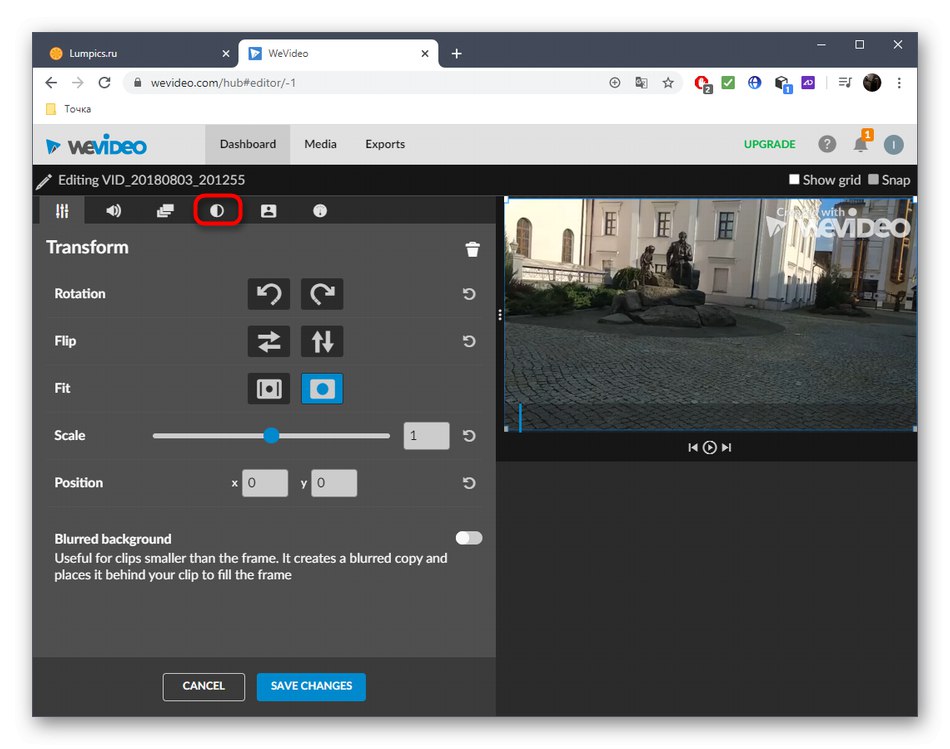950x749 pixels.
Task: Delete clip with the trash icon
Action: point(472,249)
